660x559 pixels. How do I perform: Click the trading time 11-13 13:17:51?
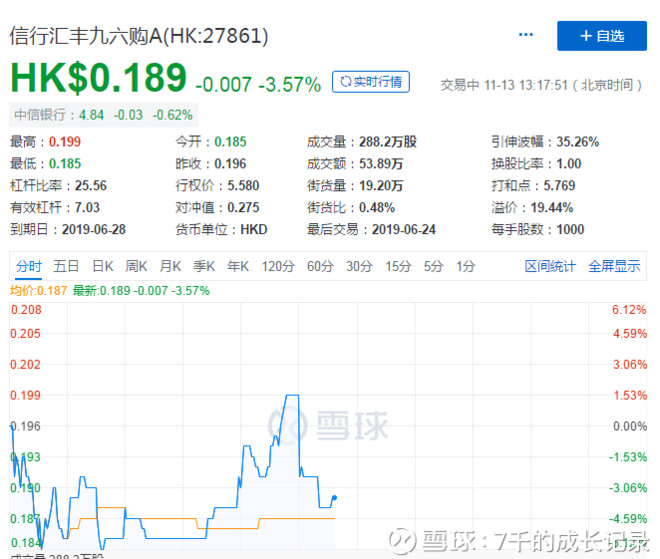[x=526, y=85]
